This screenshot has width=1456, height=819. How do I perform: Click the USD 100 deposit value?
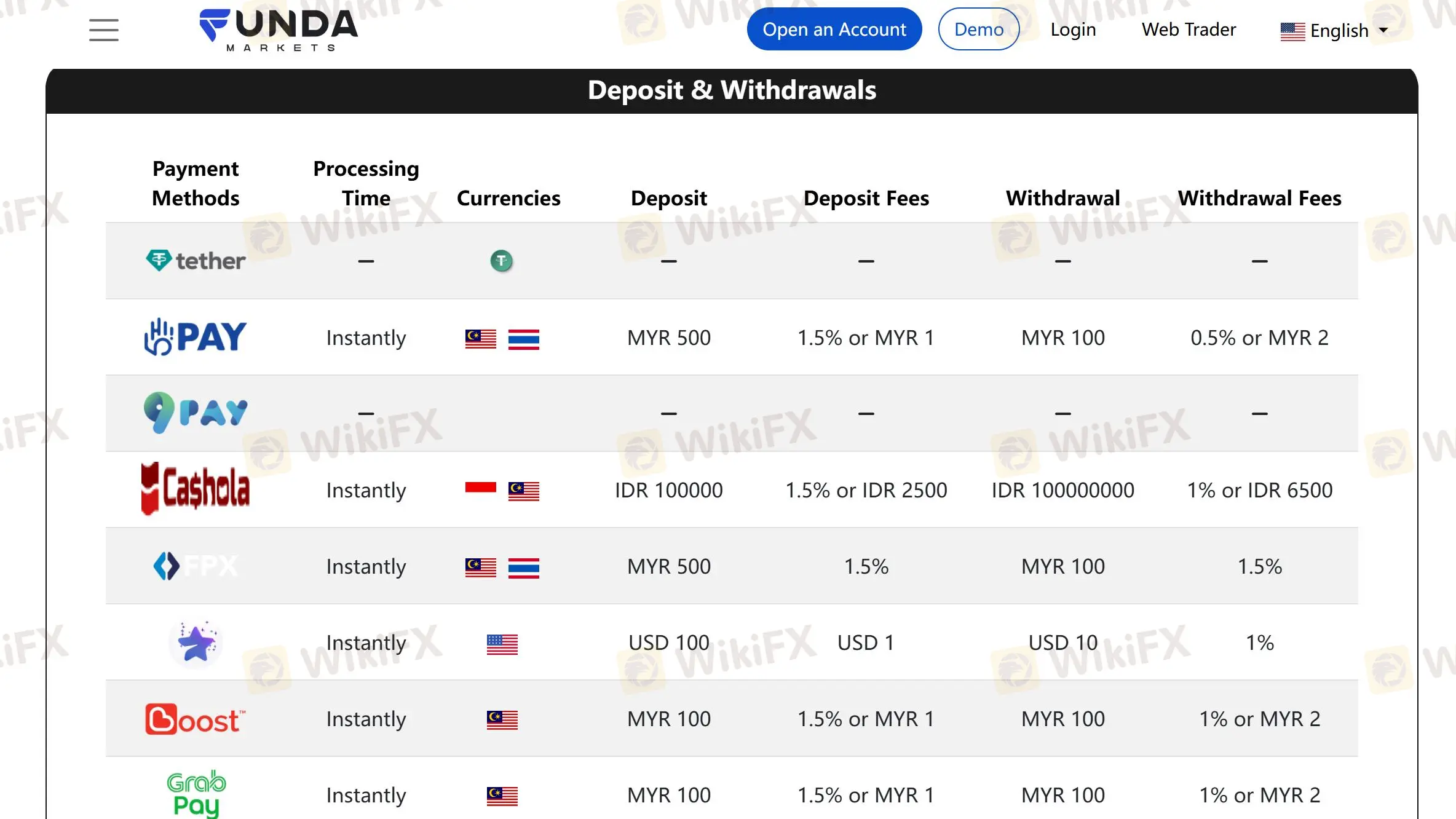tap(669, 643)
